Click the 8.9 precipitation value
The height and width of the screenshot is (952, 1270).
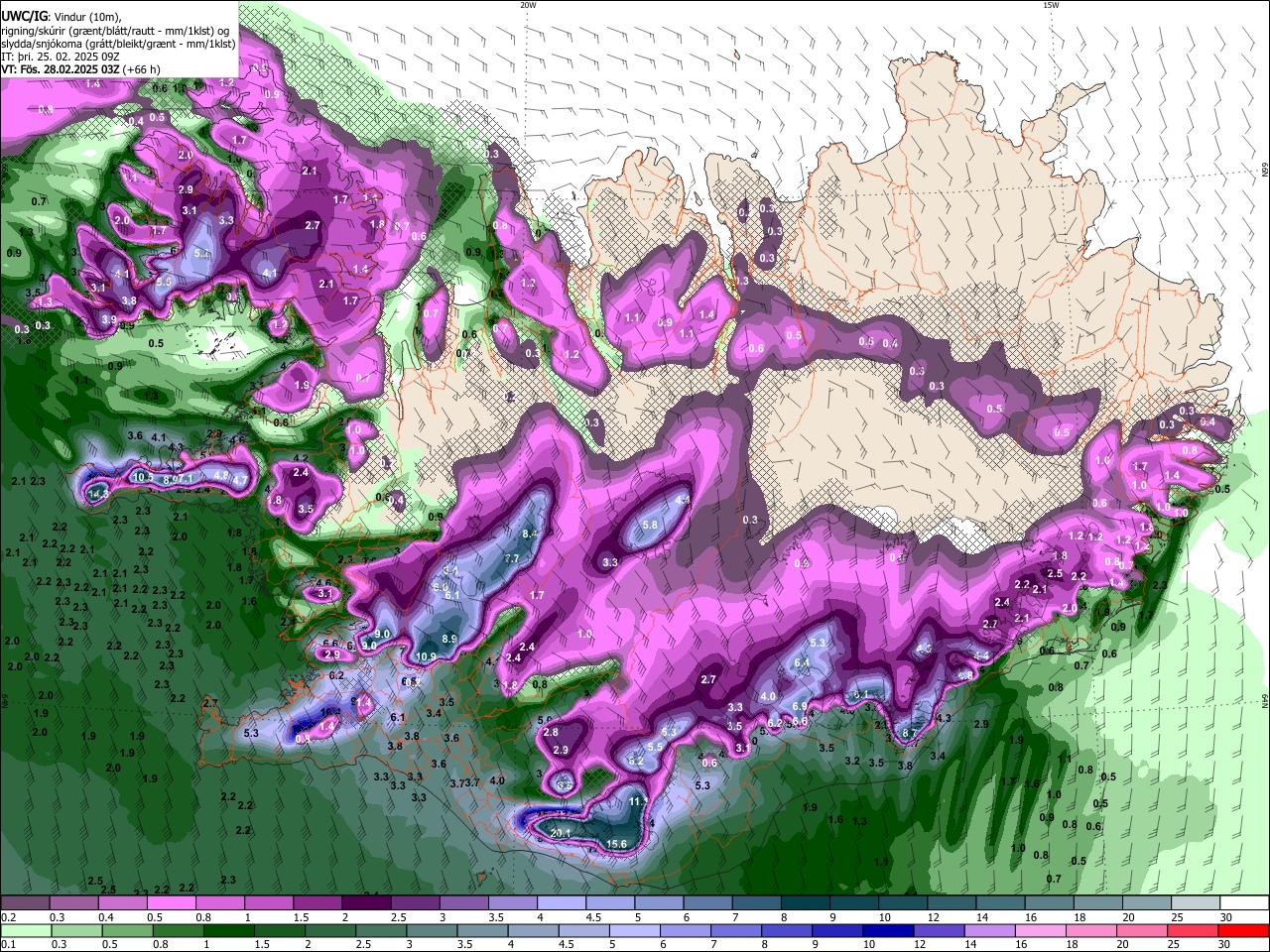pyautogui.click(x=448, y=639)
